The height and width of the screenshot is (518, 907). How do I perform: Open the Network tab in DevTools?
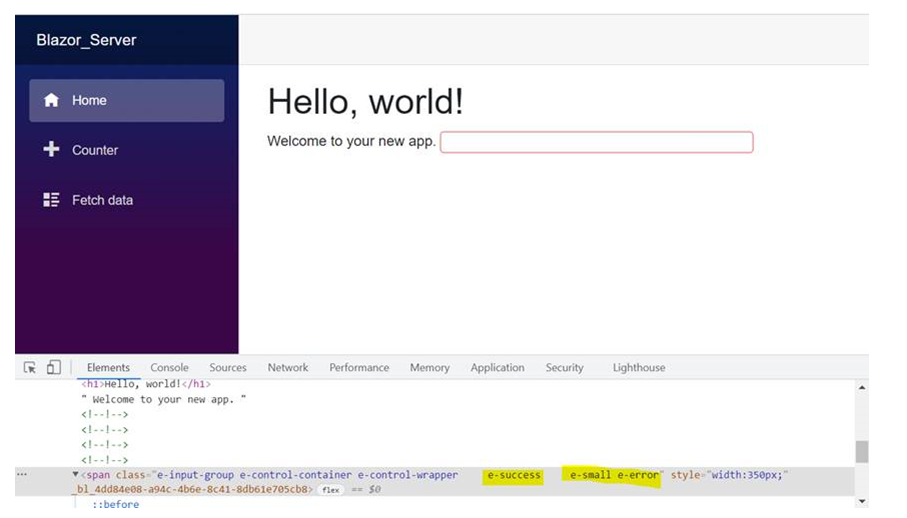288,368
